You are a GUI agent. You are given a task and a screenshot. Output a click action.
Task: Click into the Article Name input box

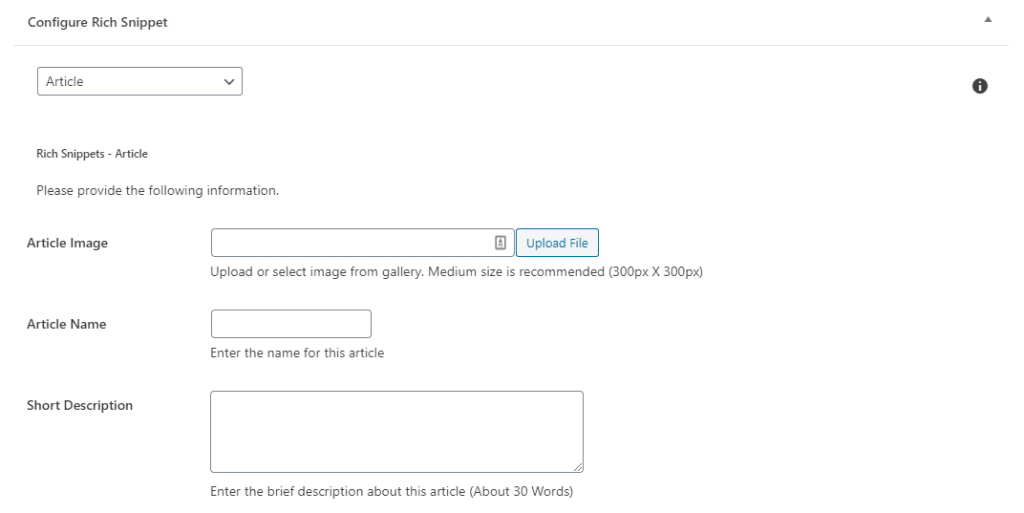(x=291, y=324)
